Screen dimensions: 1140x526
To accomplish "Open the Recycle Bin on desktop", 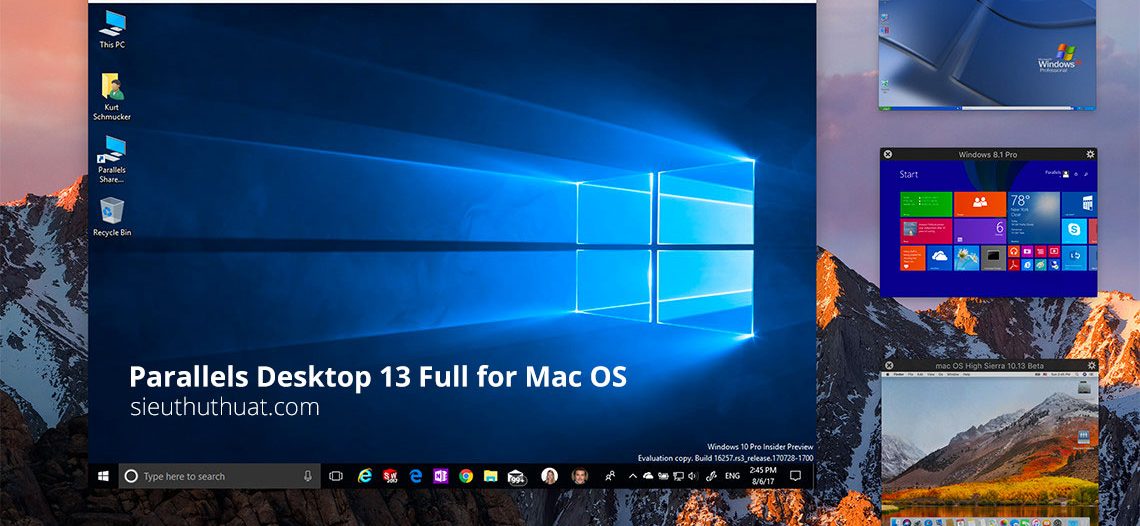I will (x=112, y=217).
